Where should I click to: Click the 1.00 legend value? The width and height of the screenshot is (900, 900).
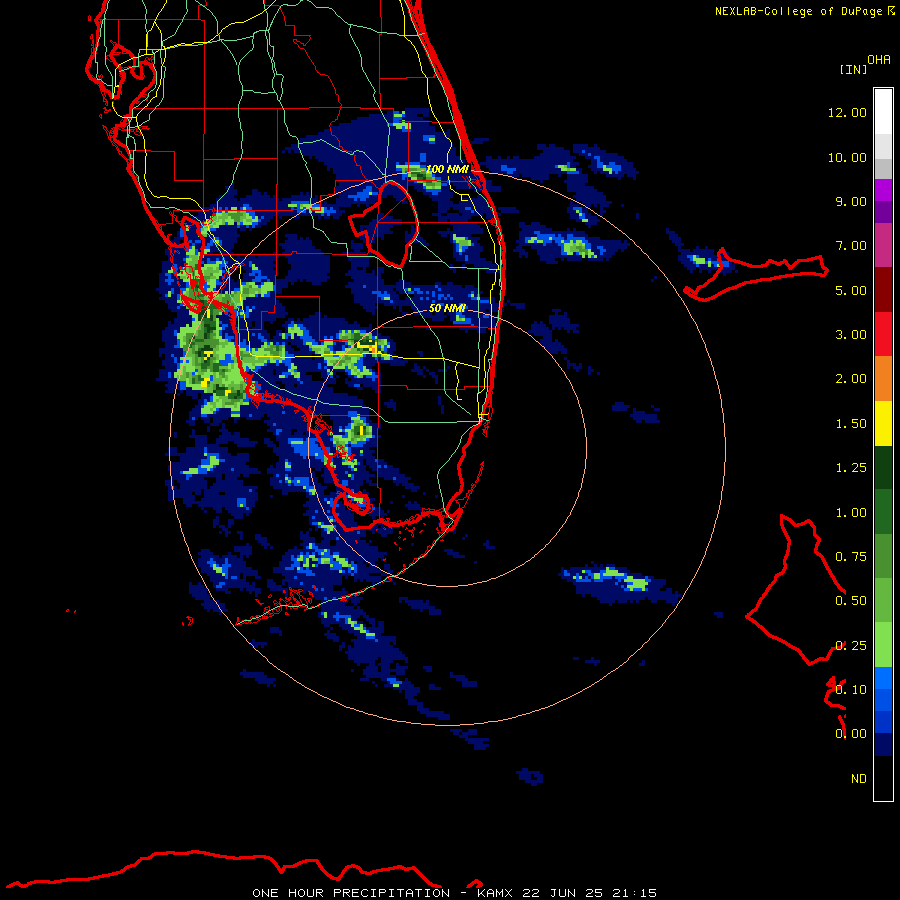coord(851,513)
